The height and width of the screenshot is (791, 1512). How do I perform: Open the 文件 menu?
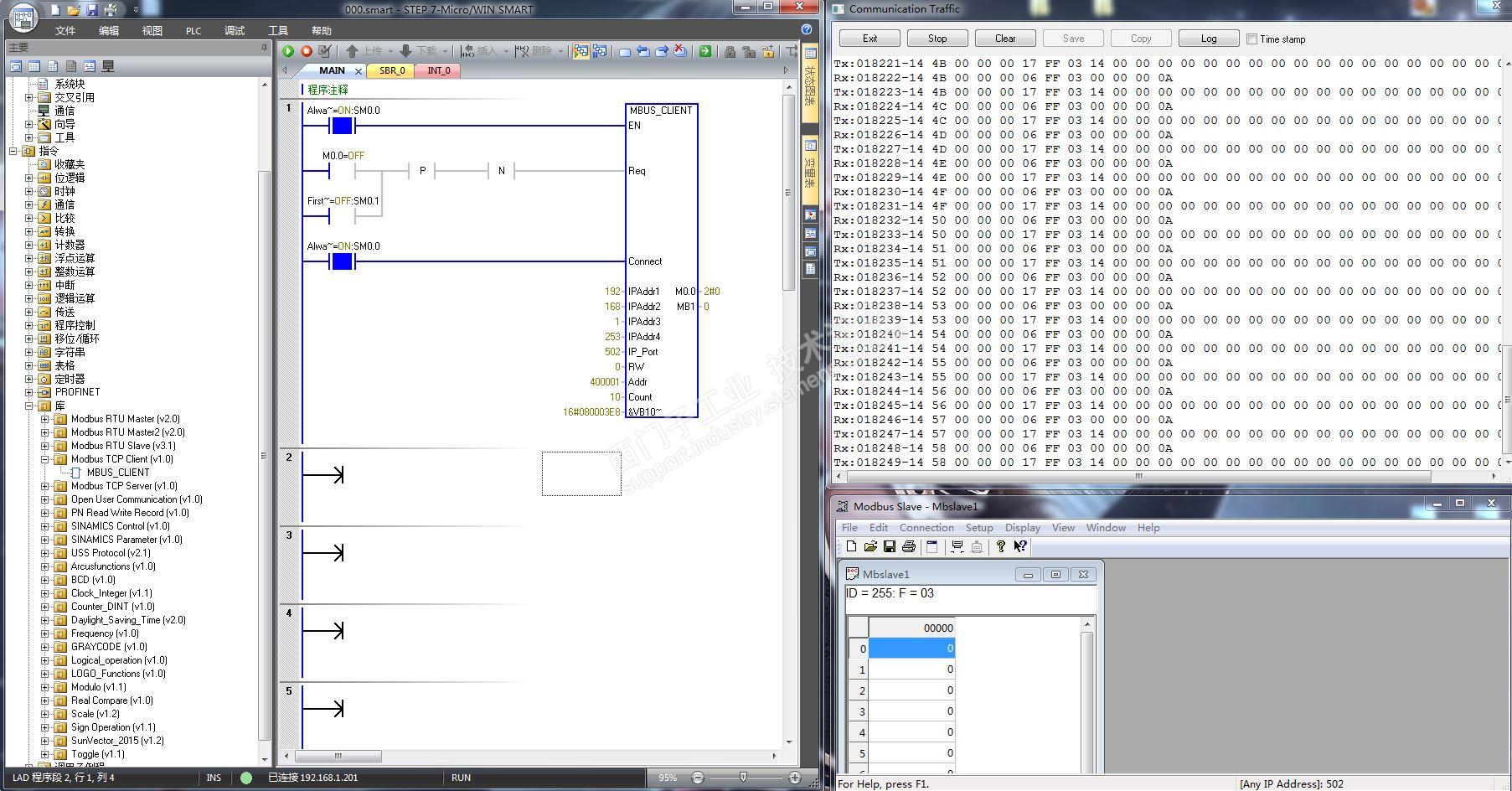[65, 31]
